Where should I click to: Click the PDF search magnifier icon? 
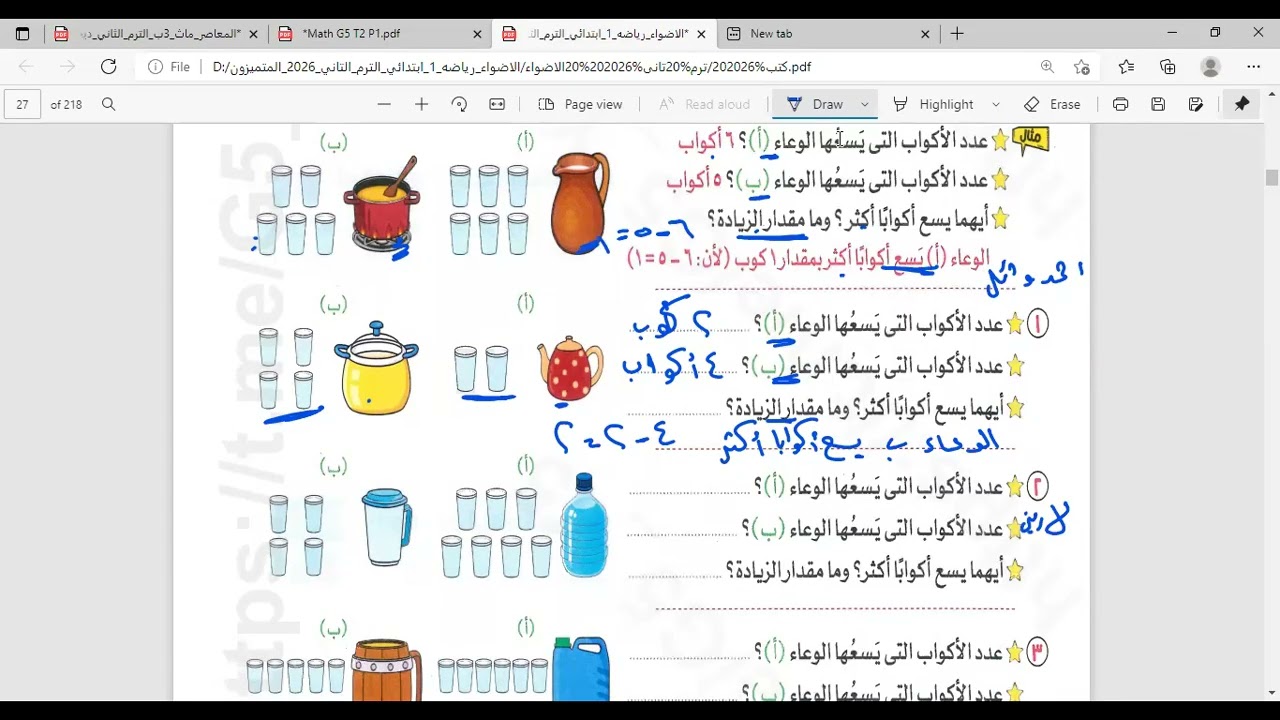109,104
